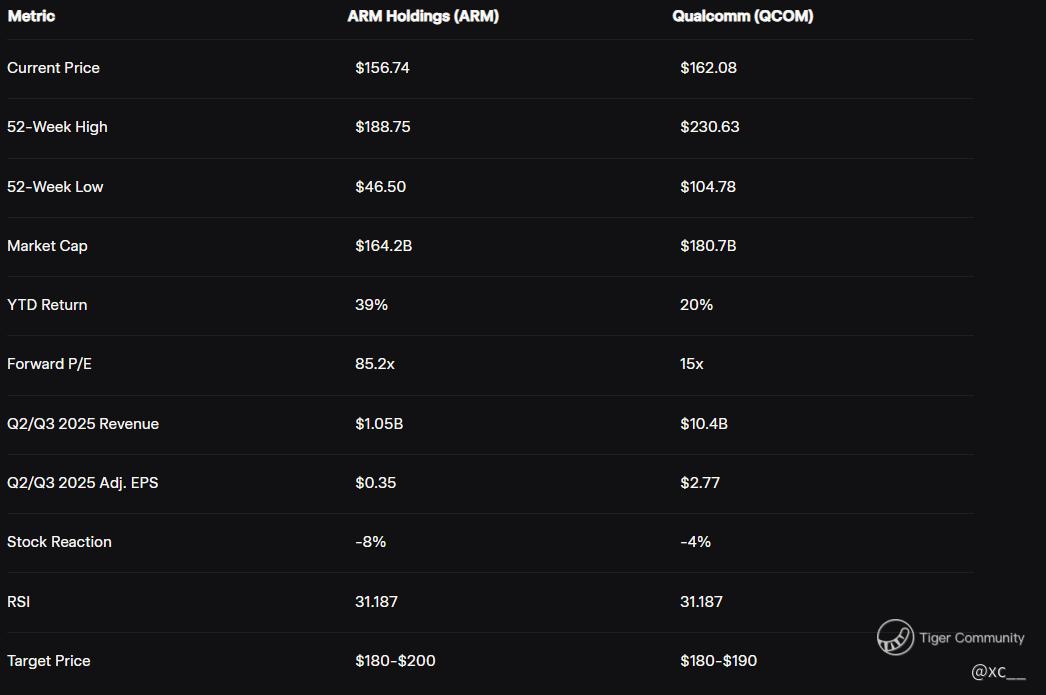Click Qualcomm's revenue value $10.4B
This screenshot has height=695, width=1046.
coord(703,424)
